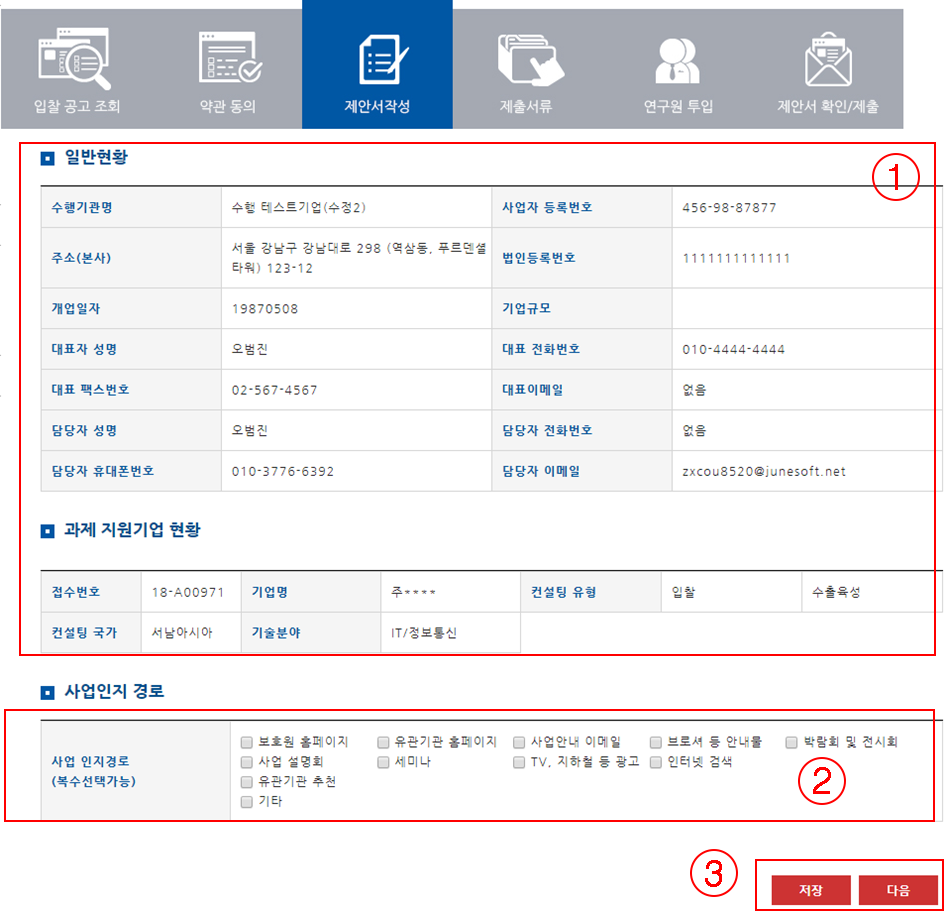This screenshot has height=915, width=950.
Task: Toggle the 사업 설명회 checkbox
Action: pyautogui.click(x=246, y=762)
